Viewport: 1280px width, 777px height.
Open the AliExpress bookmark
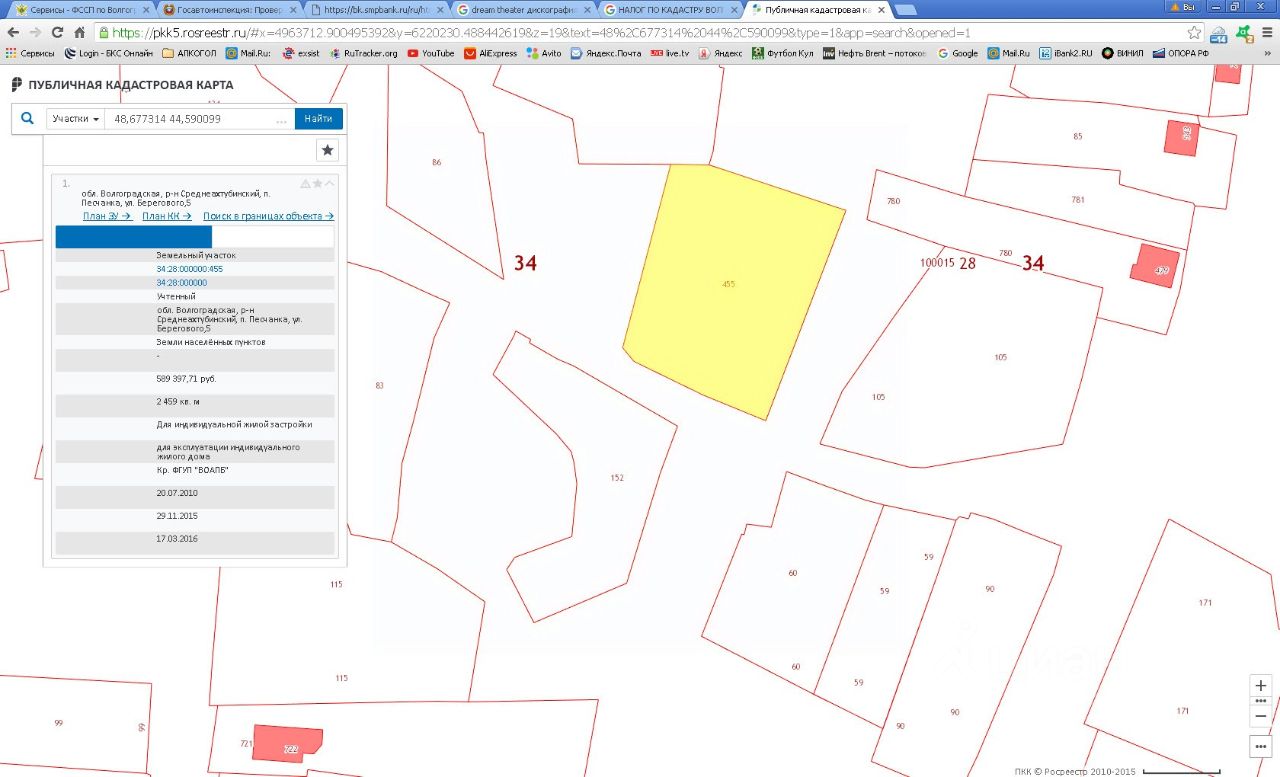[490, 53]
